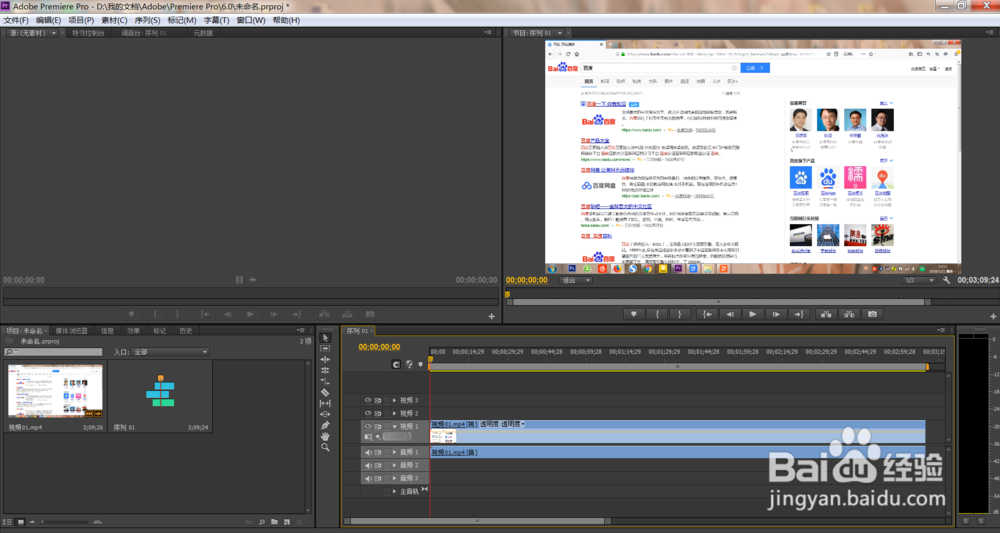Click project panel thumbnail zoom slider
This screenshot has height=533, width=1000.
[67, 522]
